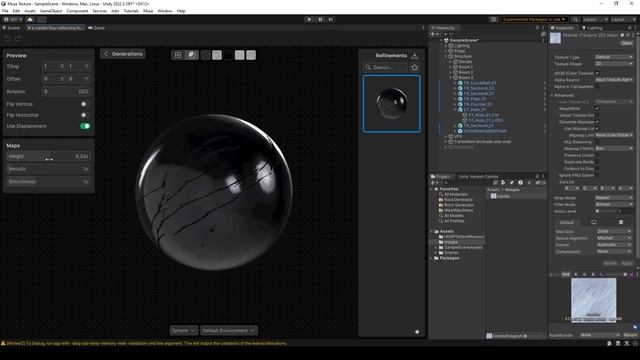Adjust the Height map slider

coord(48,156)
